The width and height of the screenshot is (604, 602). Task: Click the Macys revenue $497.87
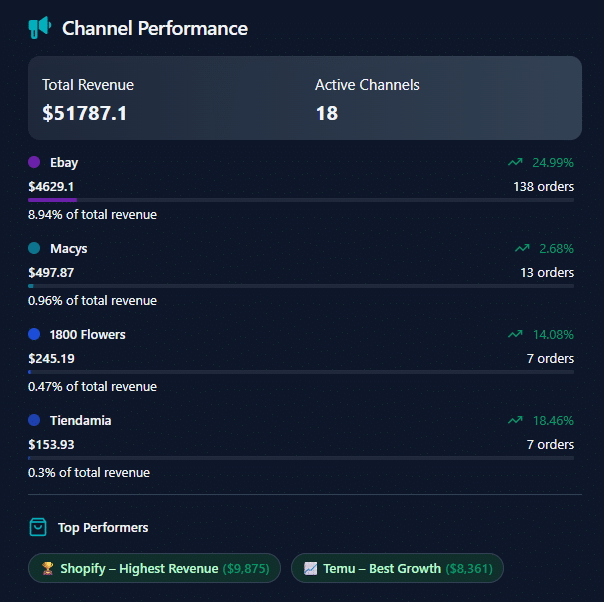tap(51, 272)
